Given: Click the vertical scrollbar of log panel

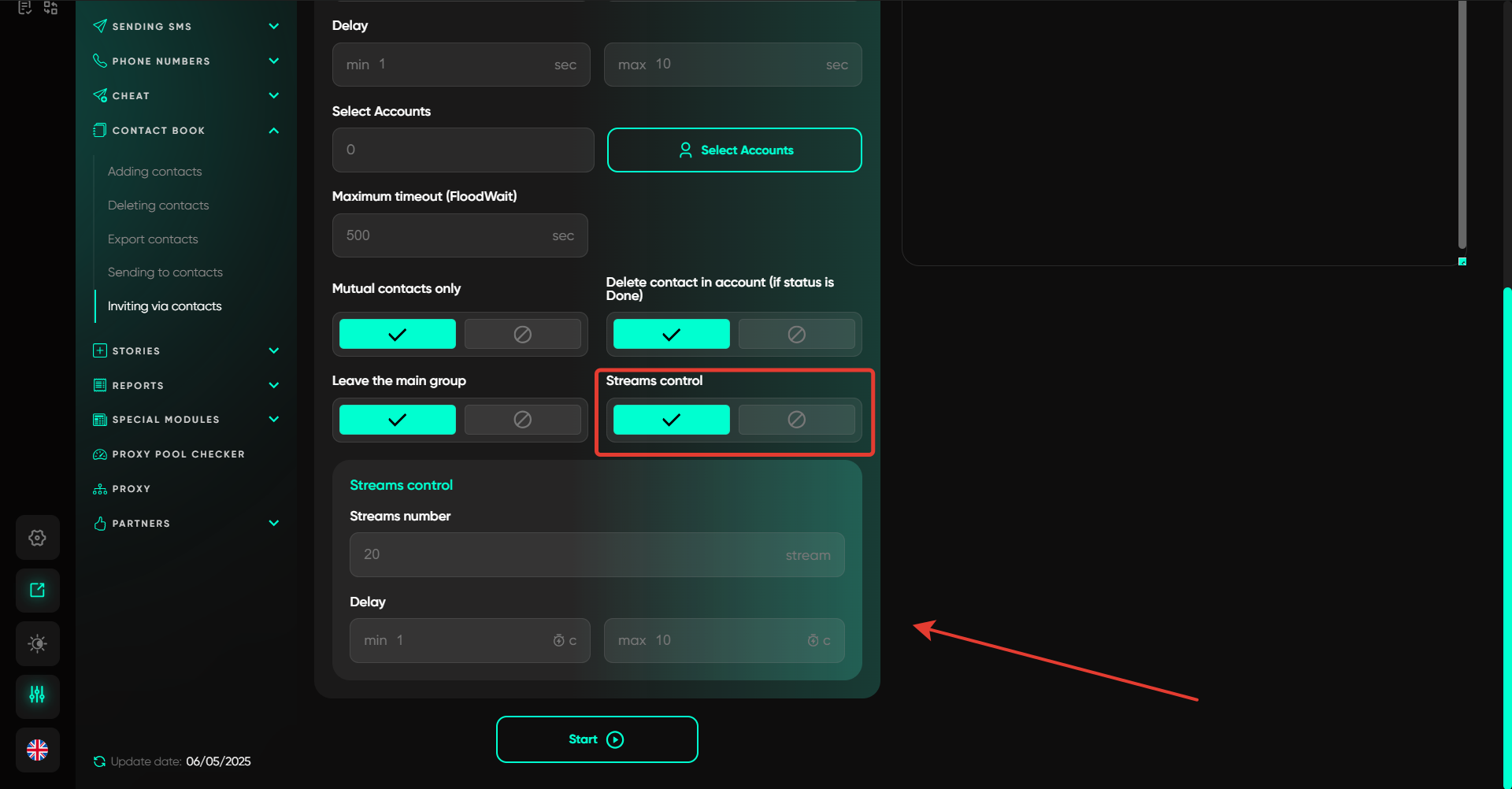Looking at the screenshot, I should click(1462, 126).
